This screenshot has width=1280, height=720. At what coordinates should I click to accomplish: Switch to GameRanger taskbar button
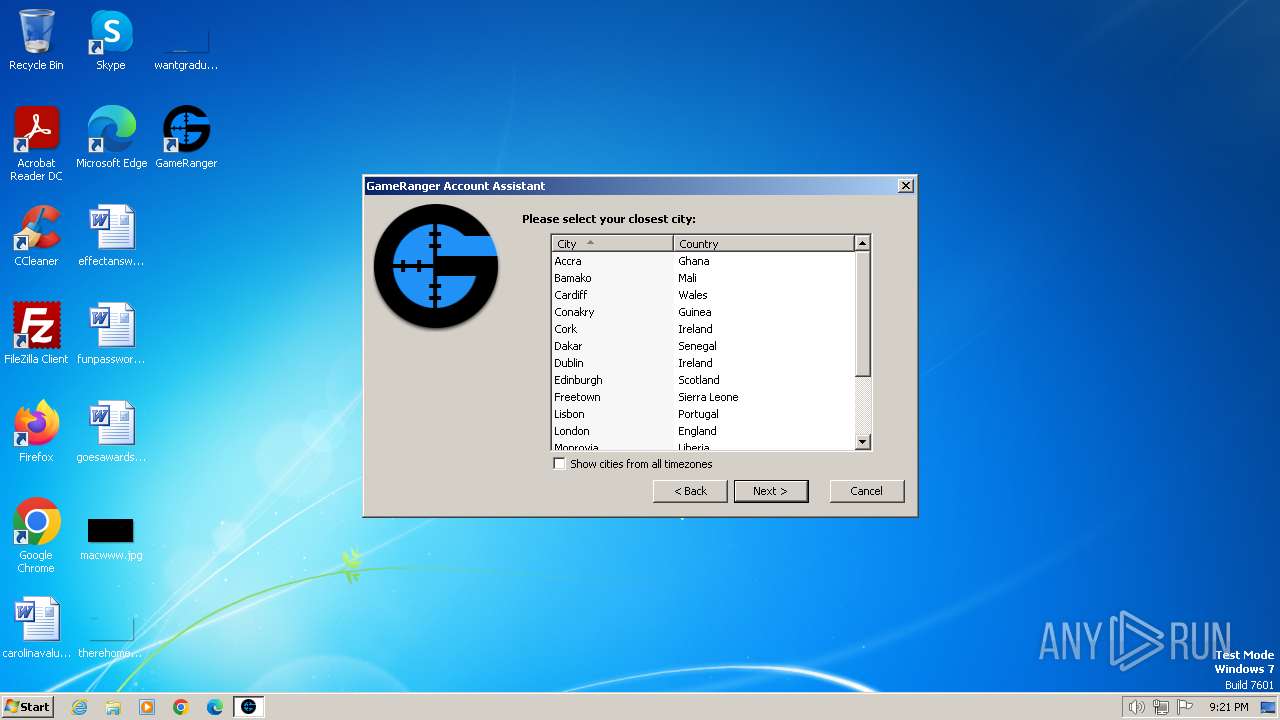pyautogui.click(x=249, y=707)
